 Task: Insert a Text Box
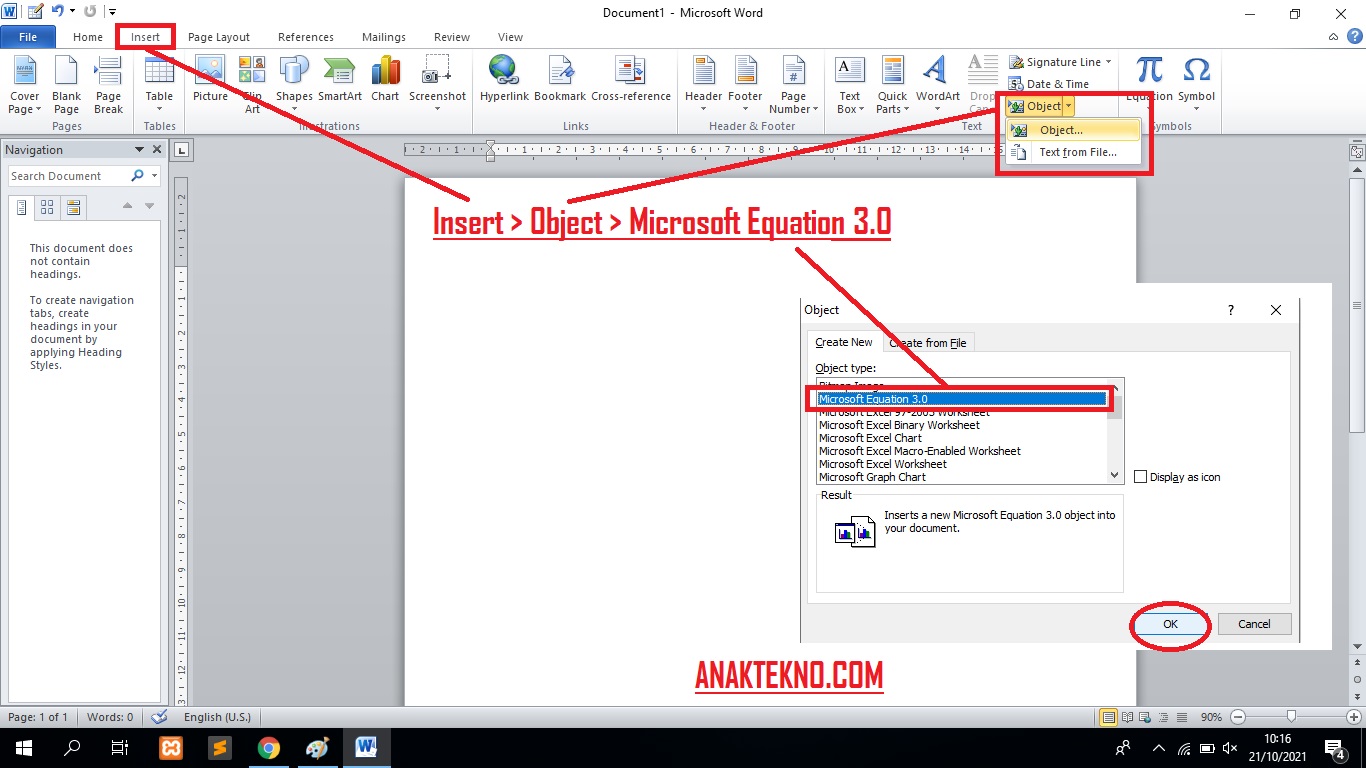pos(849,85)
